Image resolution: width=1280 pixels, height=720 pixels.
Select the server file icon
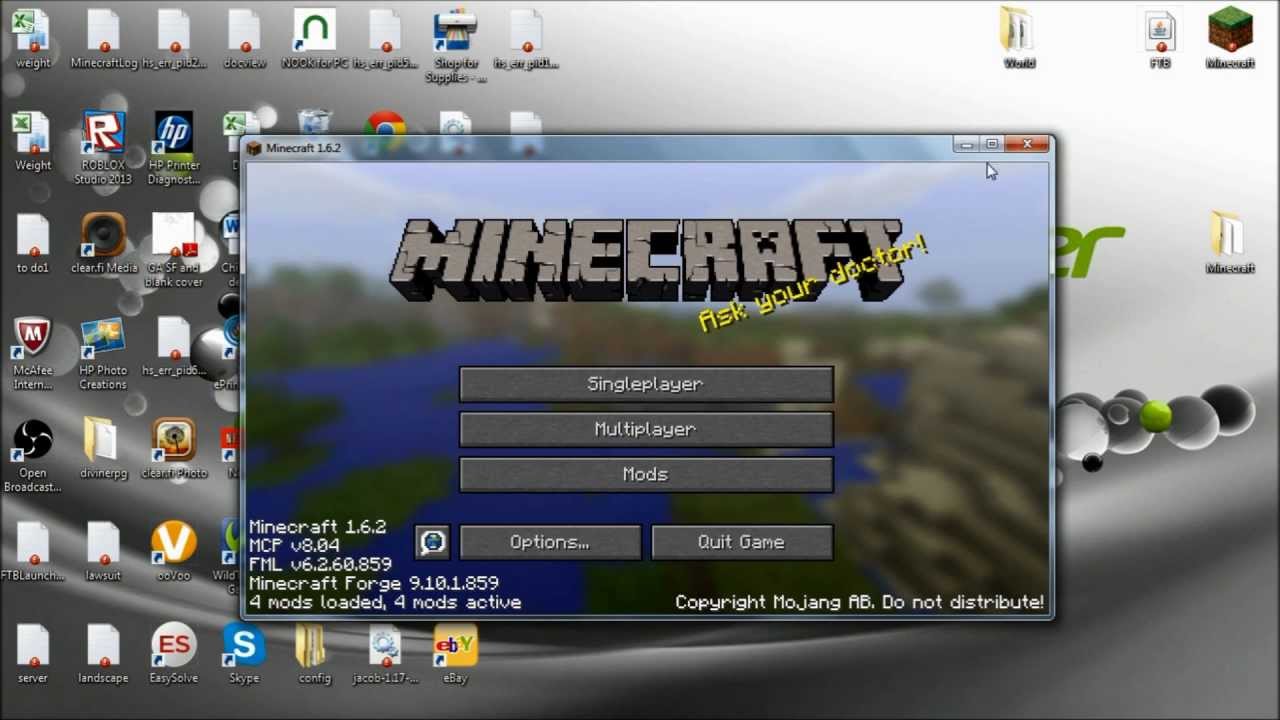coord(33,654)
